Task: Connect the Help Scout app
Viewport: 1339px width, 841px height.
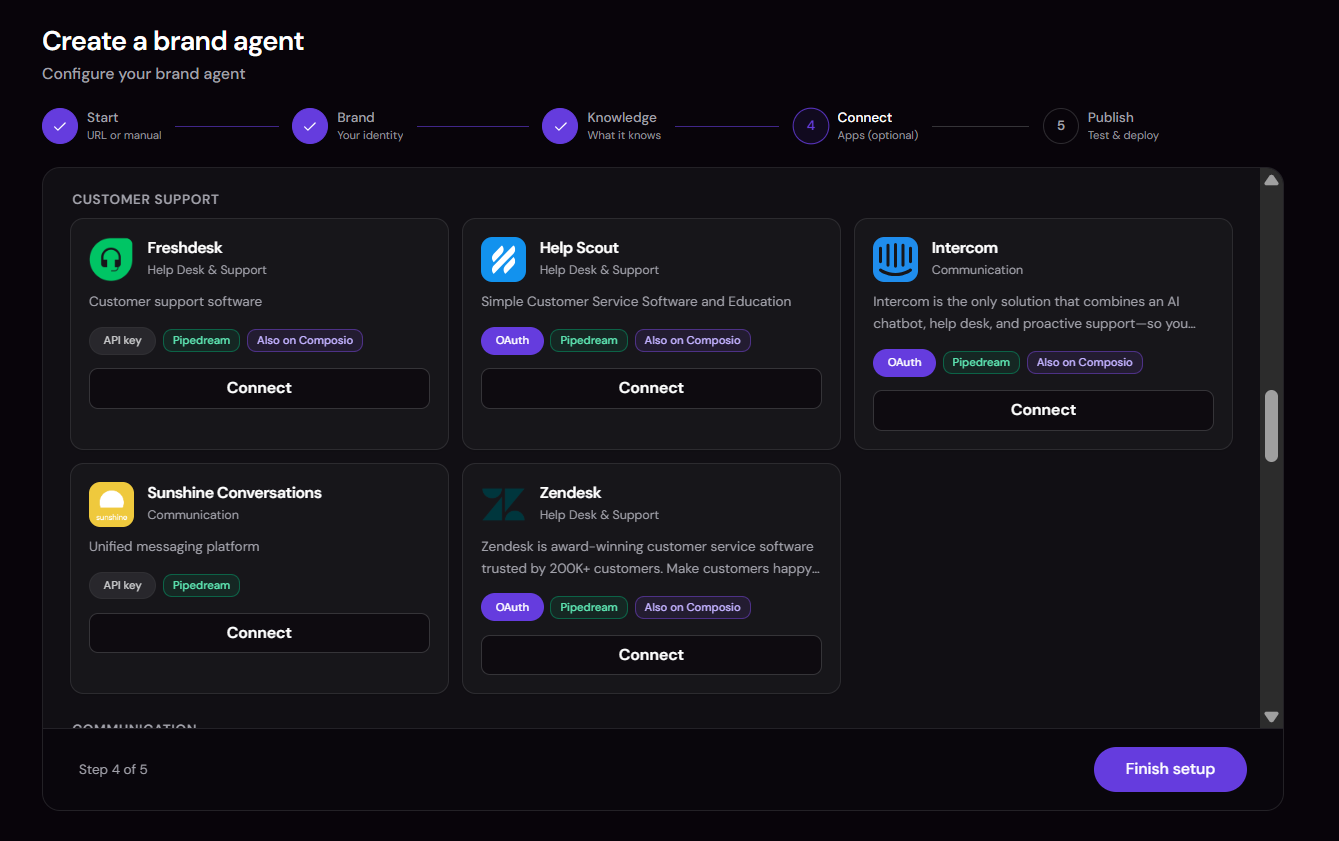Action: coord(651,388)
